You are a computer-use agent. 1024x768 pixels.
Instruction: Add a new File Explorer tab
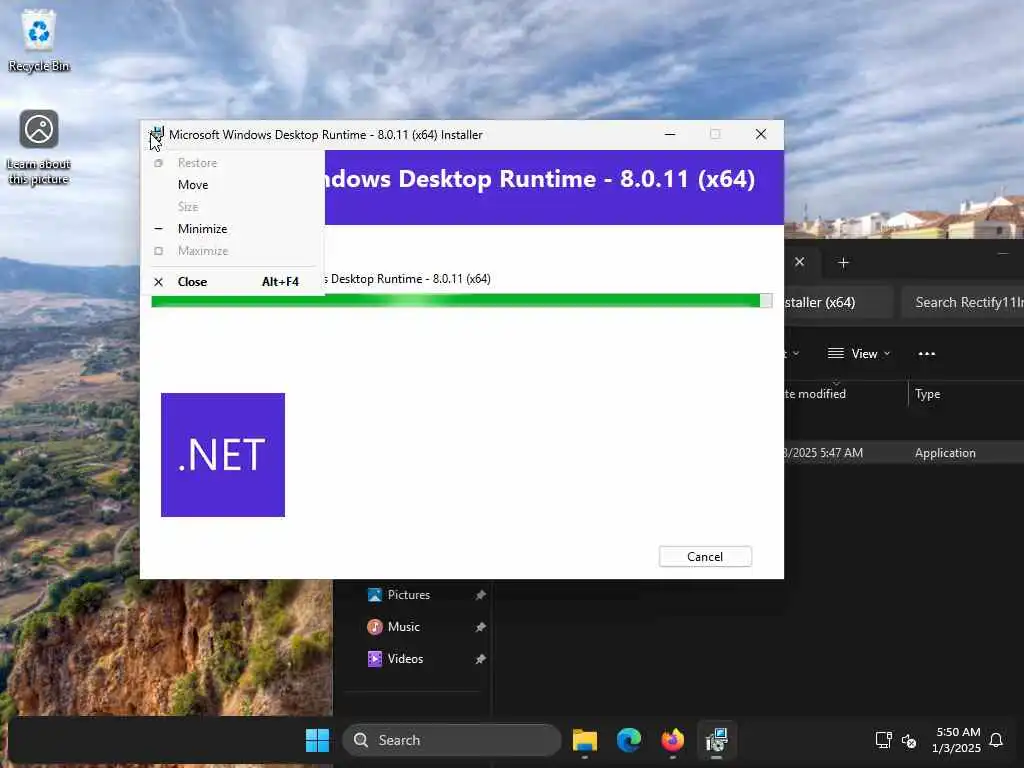[x=843, y=263]
